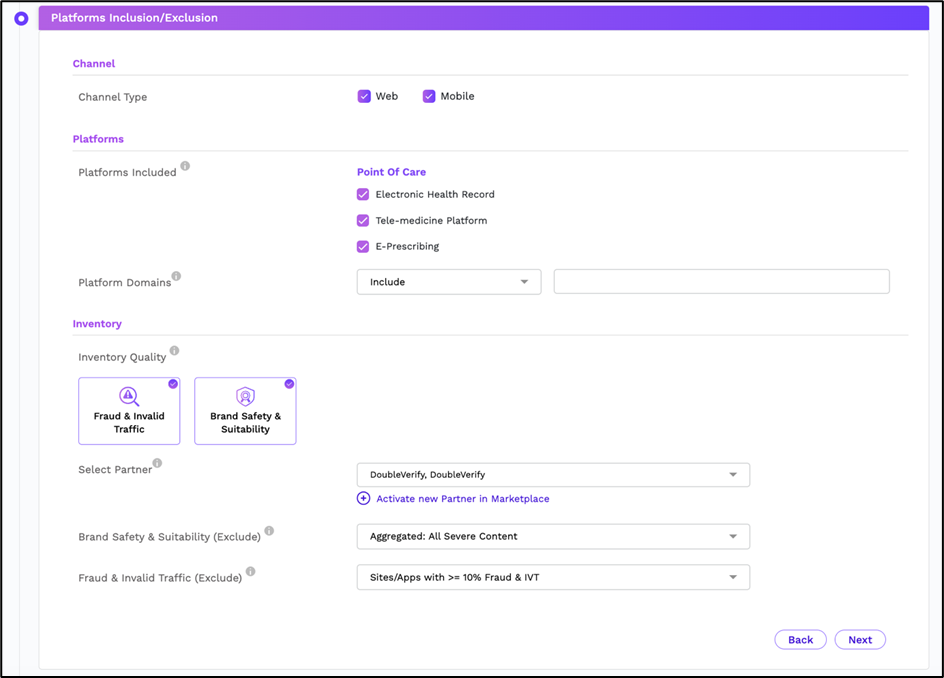The width and height of the screenshot is (944, 678).
Task: Click the plus icon before Activate new Partner
Action: pyautogui.click(x=363, y=498)
